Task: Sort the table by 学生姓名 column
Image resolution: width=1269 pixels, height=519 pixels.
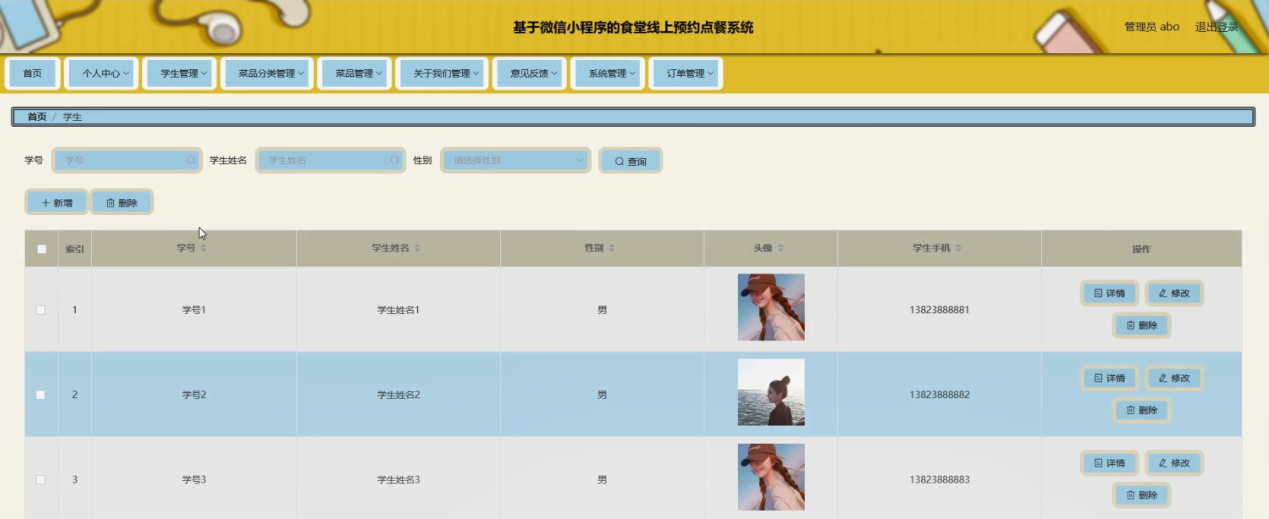Action: click(x=418, y=248)
